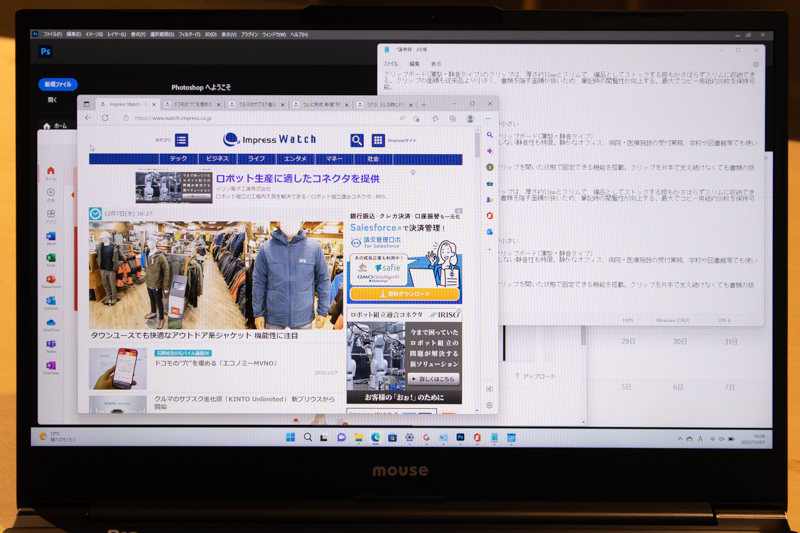Open OneDrive in the Office app sidebar
This screenshot has height=533, width=800.
point(51,323)
